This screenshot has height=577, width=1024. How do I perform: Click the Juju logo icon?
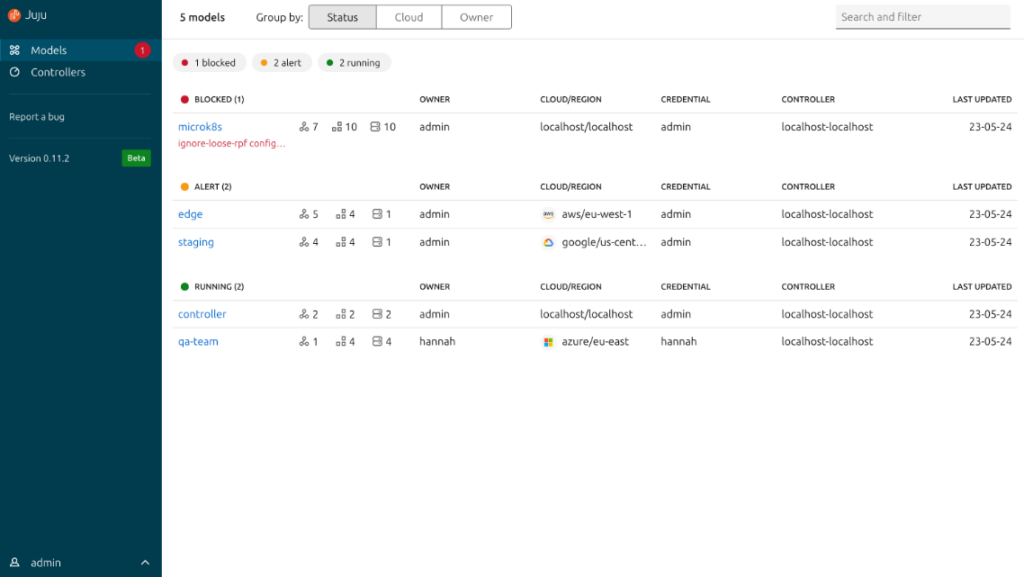coord(14,15)
